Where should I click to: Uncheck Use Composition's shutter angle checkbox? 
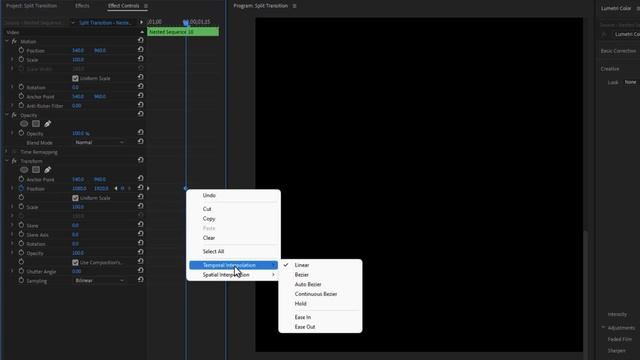coord(75,262)
